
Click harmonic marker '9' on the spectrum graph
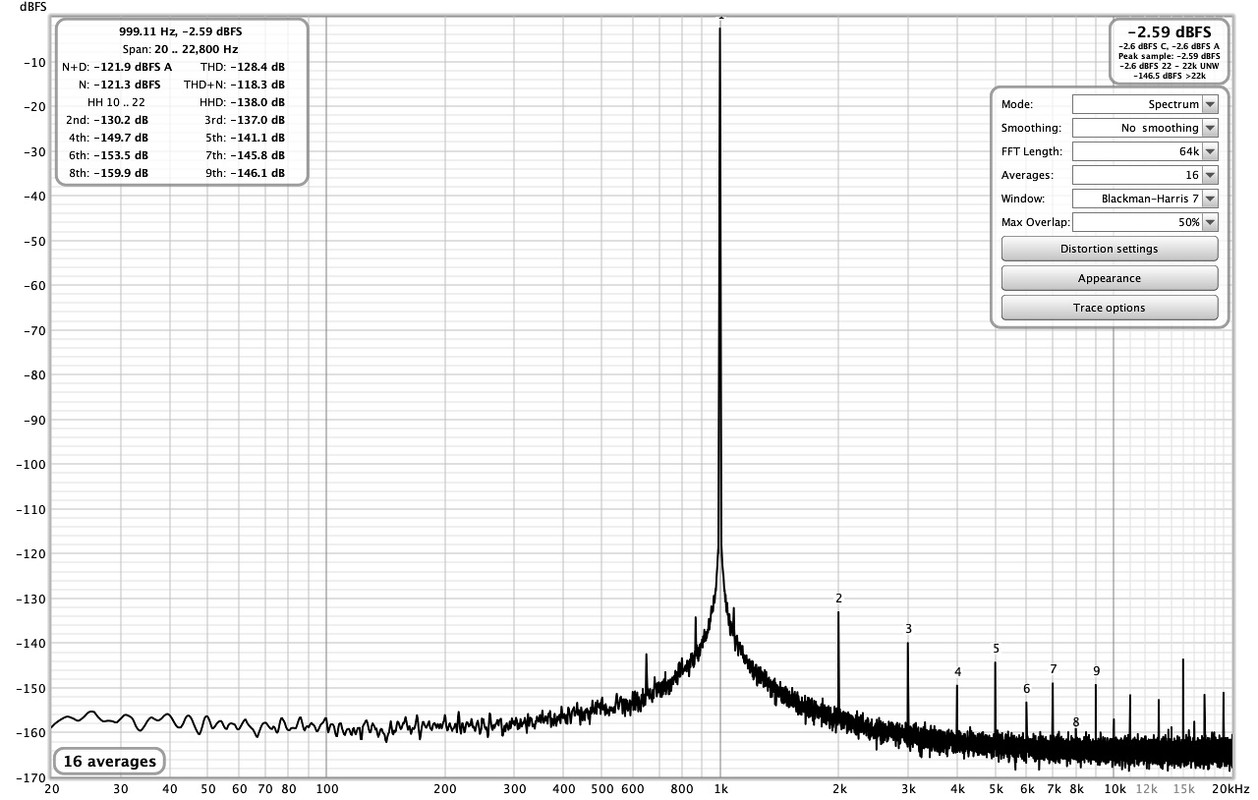tap(1096, 671)
